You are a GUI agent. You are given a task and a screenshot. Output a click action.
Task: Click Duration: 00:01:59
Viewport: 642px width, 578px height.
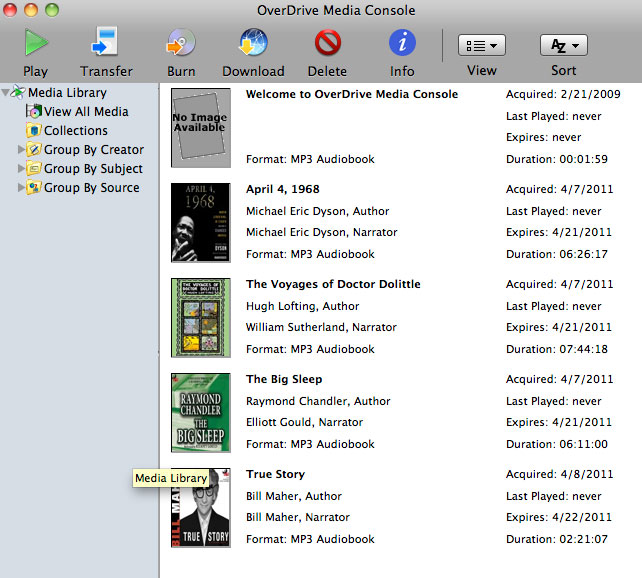557,159
